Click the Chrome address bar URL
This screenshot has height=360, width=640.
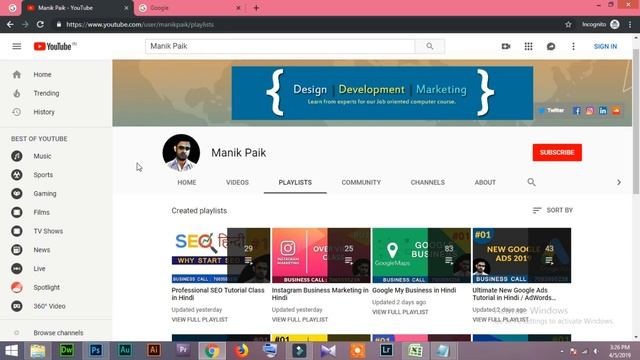pos(140,24)
